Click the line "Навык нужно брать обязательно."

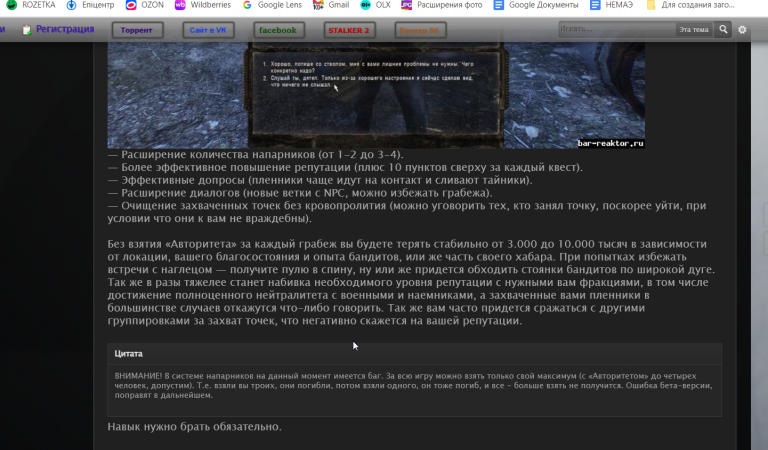(x=194, y=426)
